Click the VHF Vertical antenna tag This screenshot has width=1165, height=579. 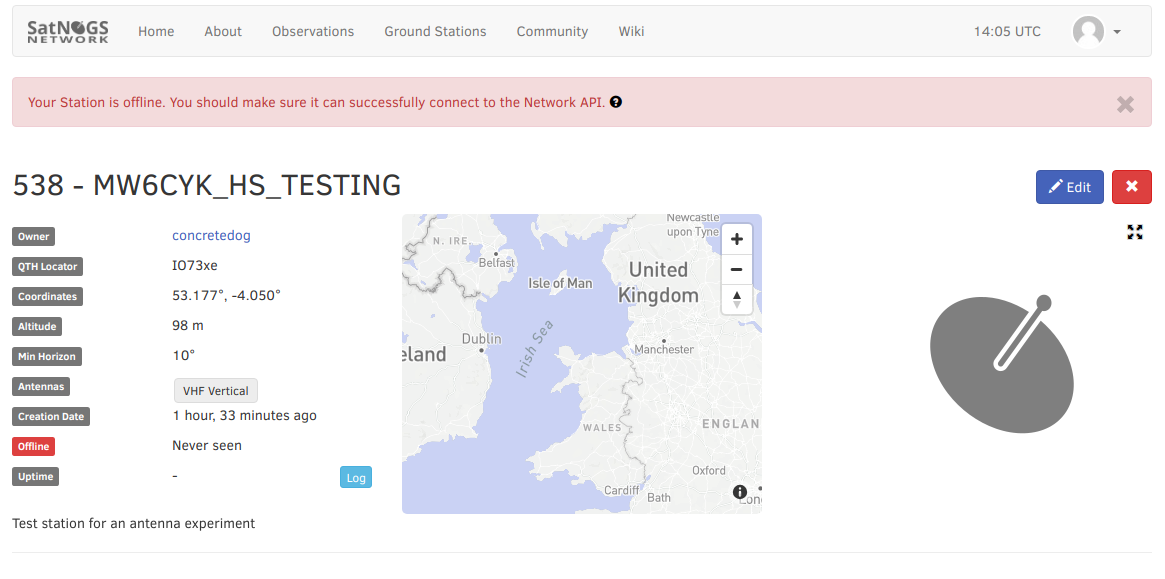point(215,391)
